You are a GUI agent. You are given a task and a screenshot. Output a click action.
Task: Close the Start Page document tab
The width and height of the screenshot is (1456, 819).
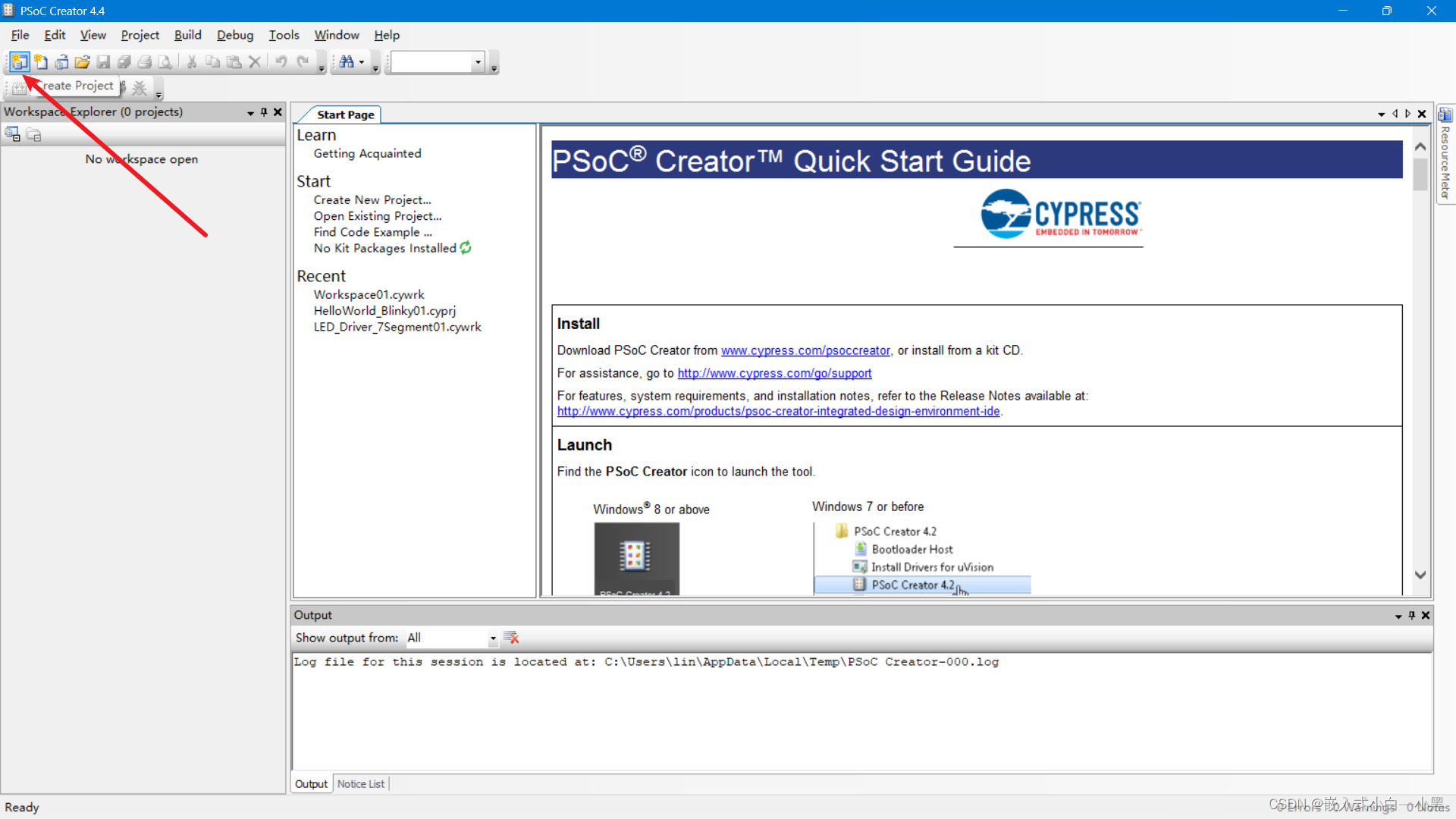(x=1422, y=114)
